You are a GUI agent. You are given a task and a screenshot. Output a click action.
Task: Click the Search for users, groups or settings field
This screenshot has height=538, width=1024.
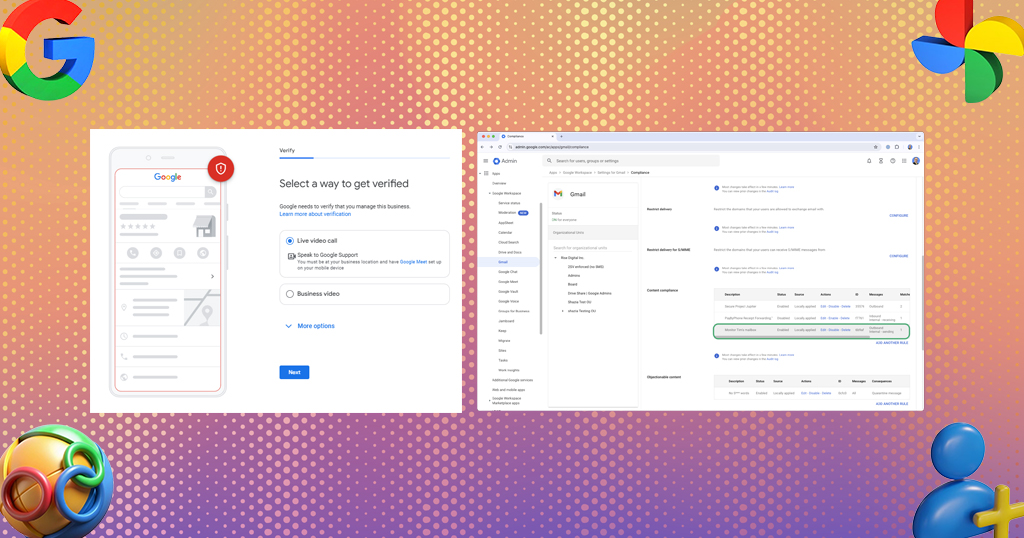coord(631,161)
